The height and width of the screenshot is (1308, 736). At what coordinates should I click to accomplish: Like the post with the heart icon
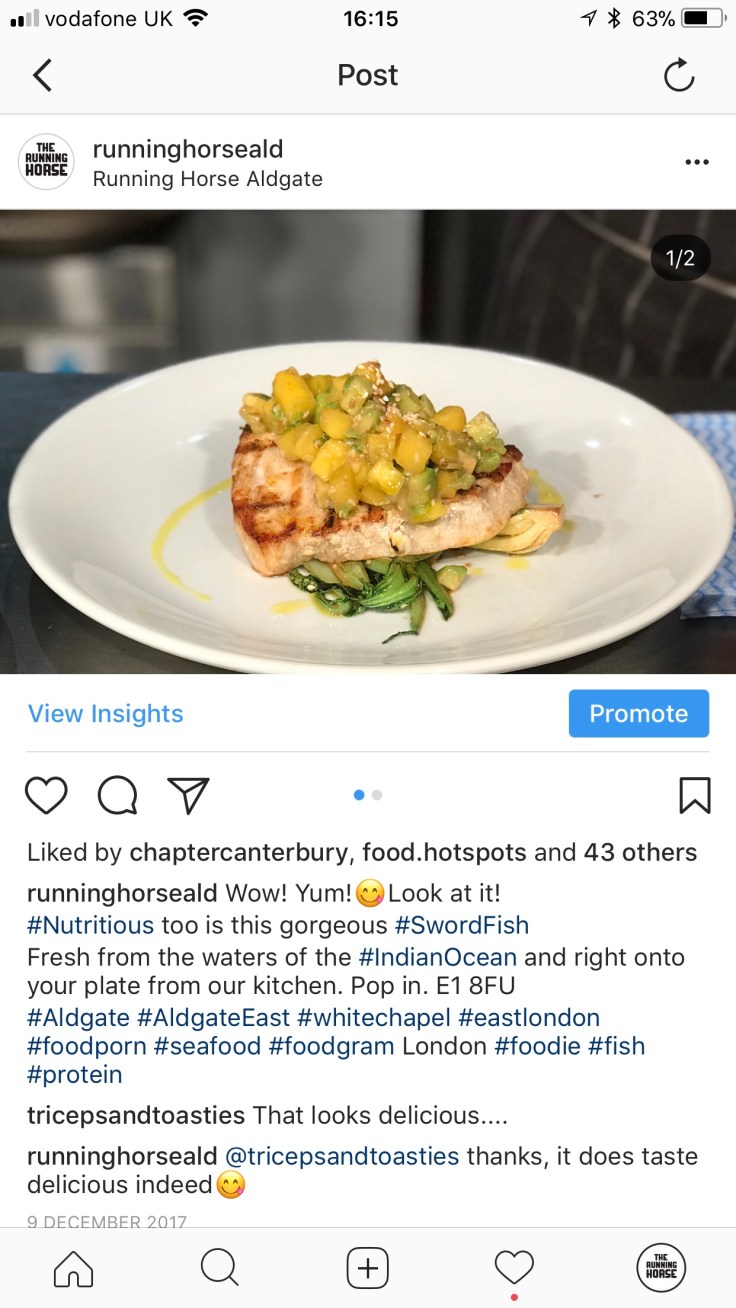click(x=46, y=795)
